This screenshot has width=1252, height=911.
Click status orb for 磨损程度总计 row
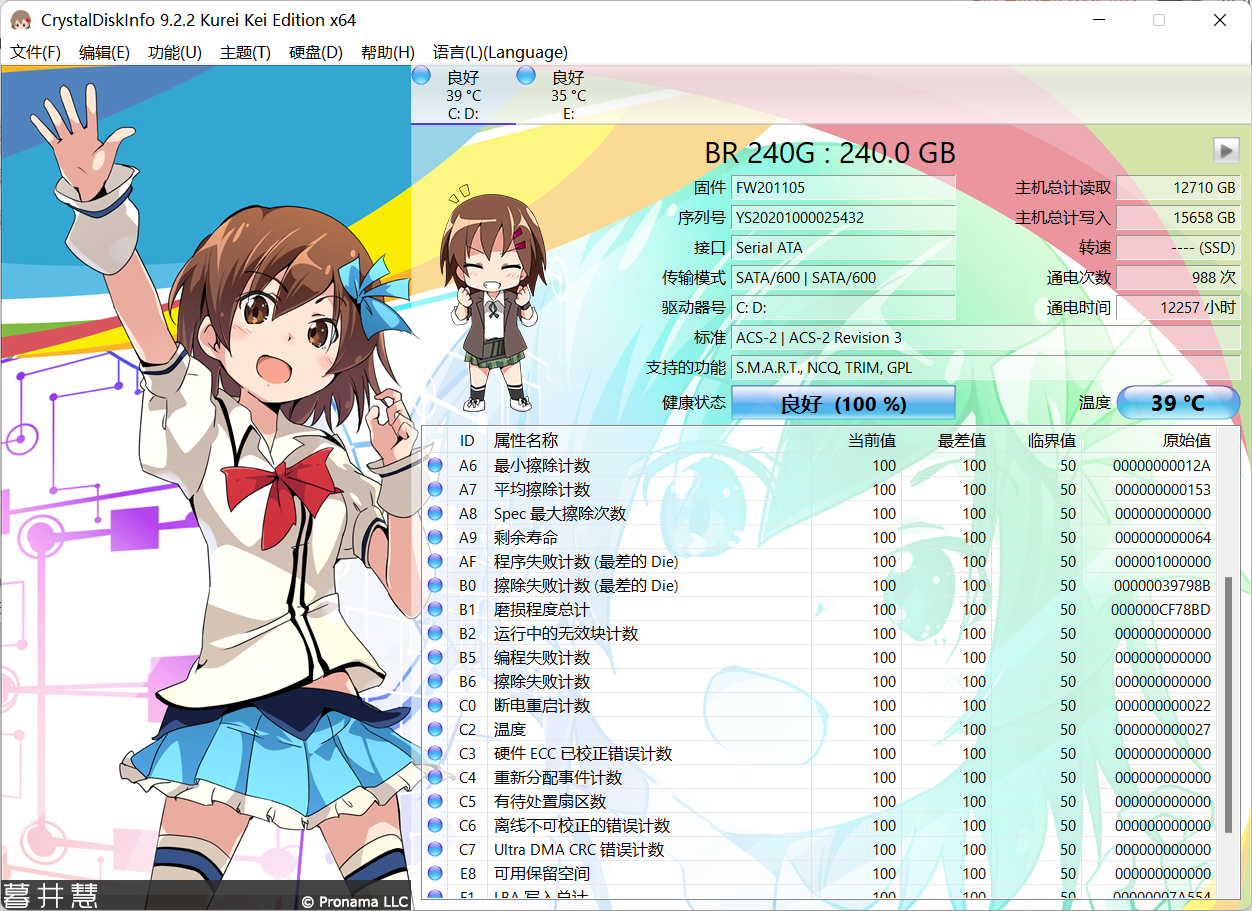tap(435, 609)
